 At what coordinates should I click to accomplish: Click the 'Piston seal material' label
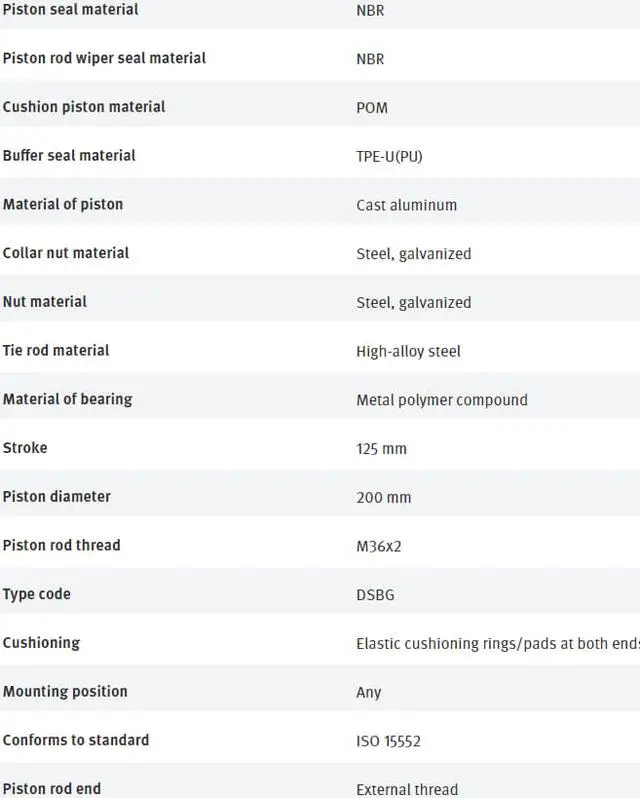click(70, 10)
